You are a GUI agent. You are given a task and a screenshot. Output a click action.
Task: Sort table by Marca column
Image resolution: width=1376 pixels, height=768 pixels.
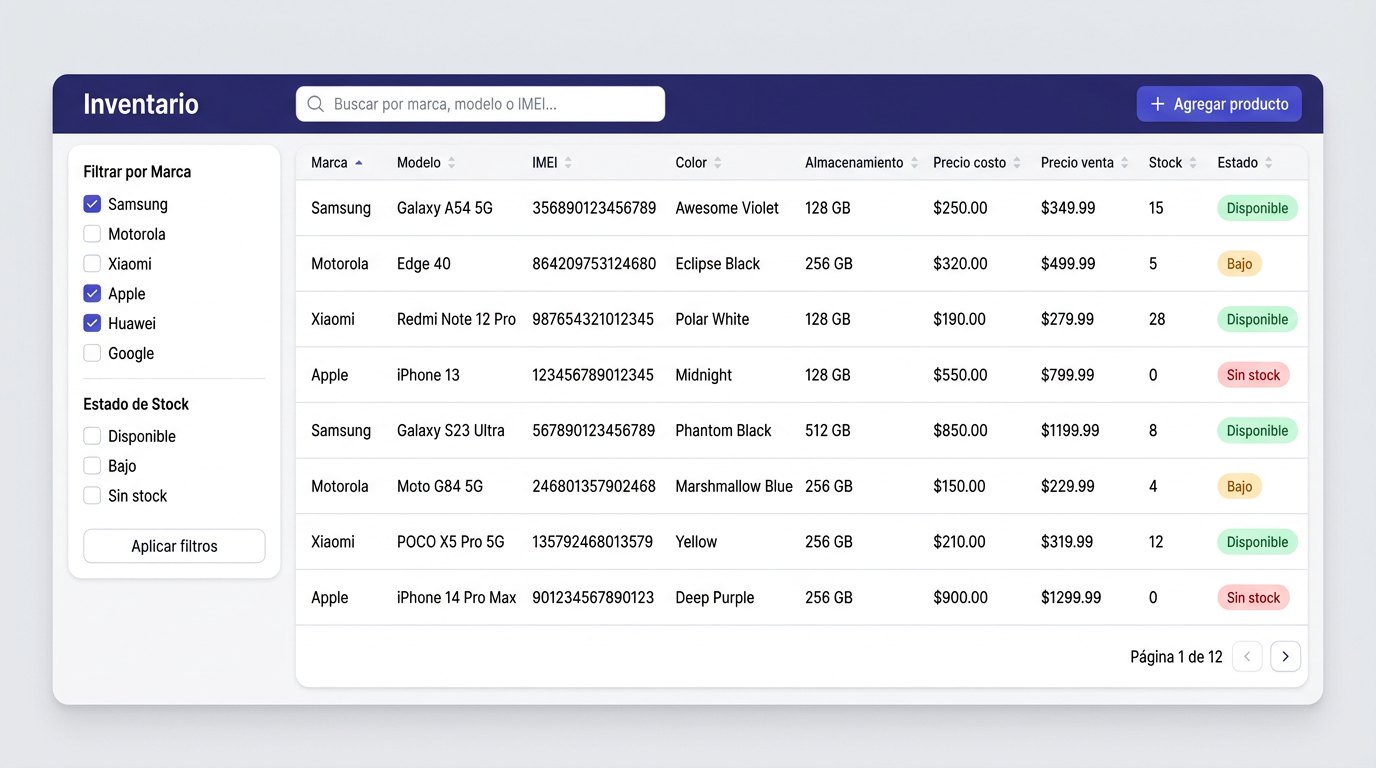(337, 163)
